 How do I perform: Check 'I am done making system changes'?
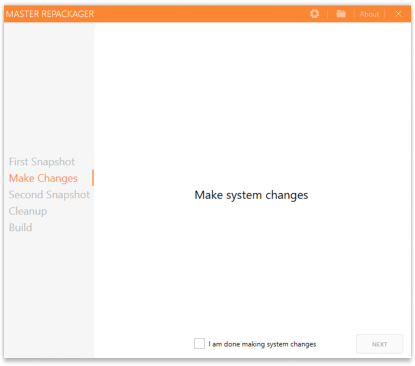[199, 344]
